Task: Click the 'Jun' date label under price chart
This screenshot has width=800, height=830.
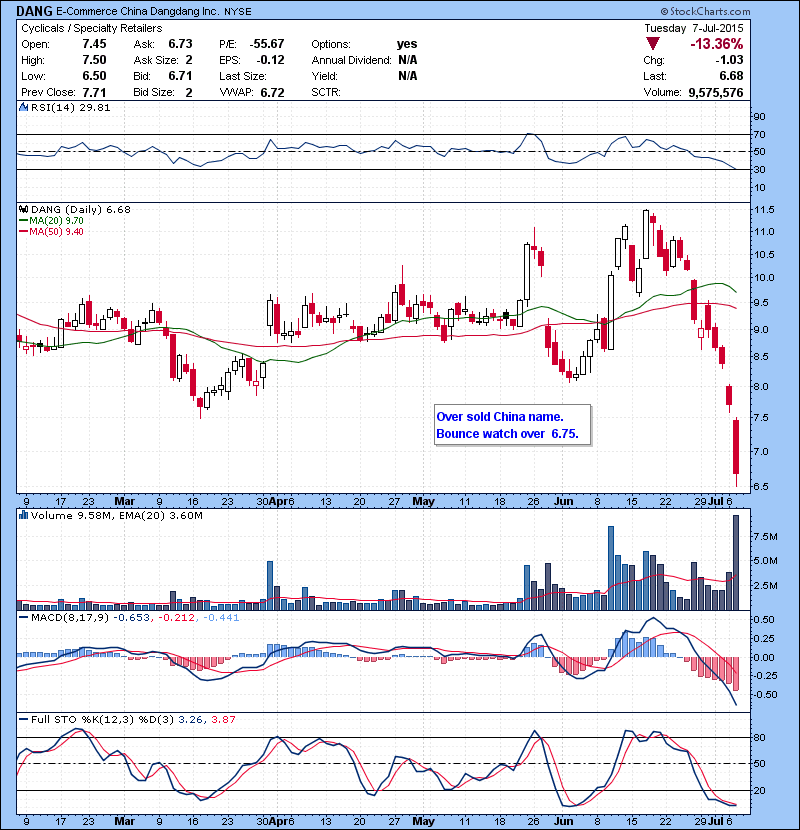Action: click(x=563, y=501)
